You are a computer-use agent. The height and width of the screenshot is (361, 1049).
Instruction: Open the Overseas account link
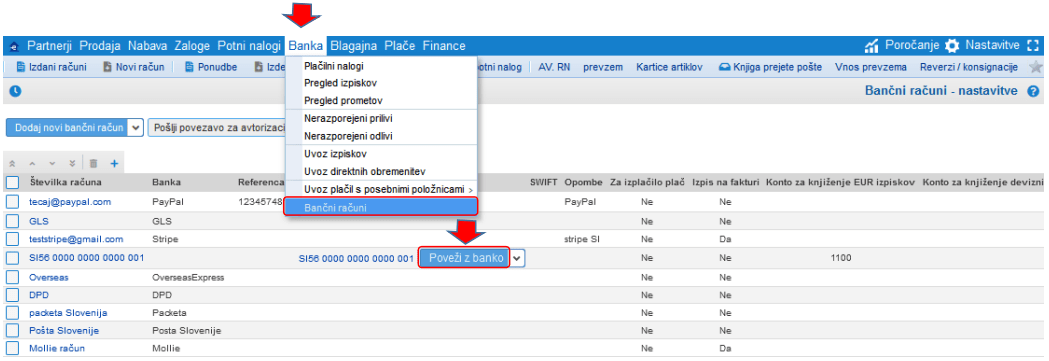click(49, 277)
